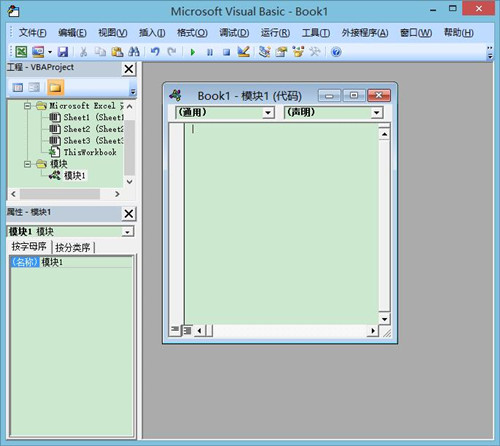Click the Redo arrow icon
Viewport: 500px width, 446px height.
point(172,52)
